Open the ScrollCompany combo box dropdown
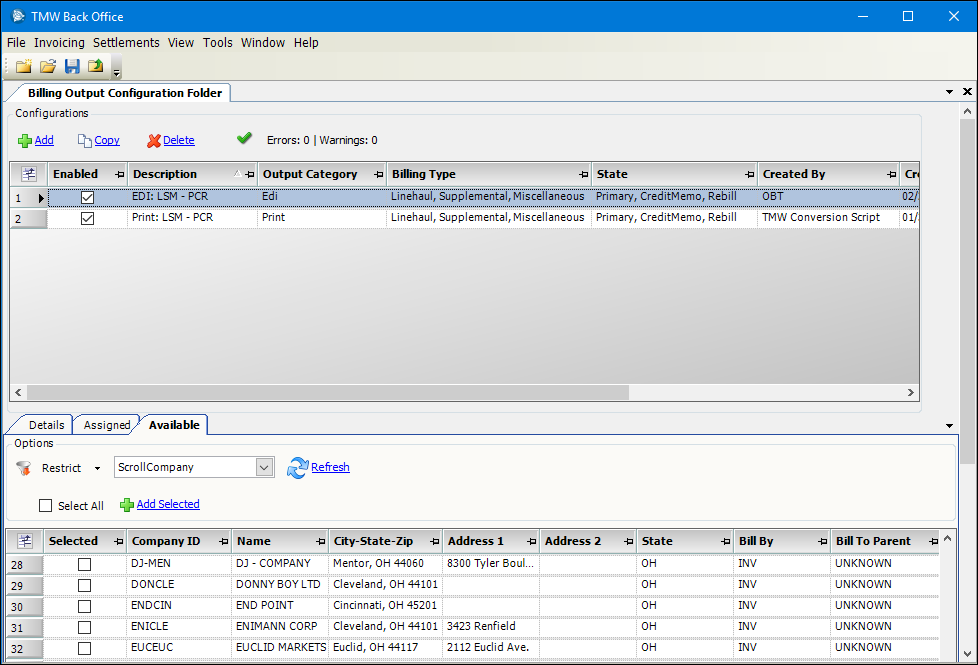The height and width of the screenshot is (665, 978). click(264, 467)
